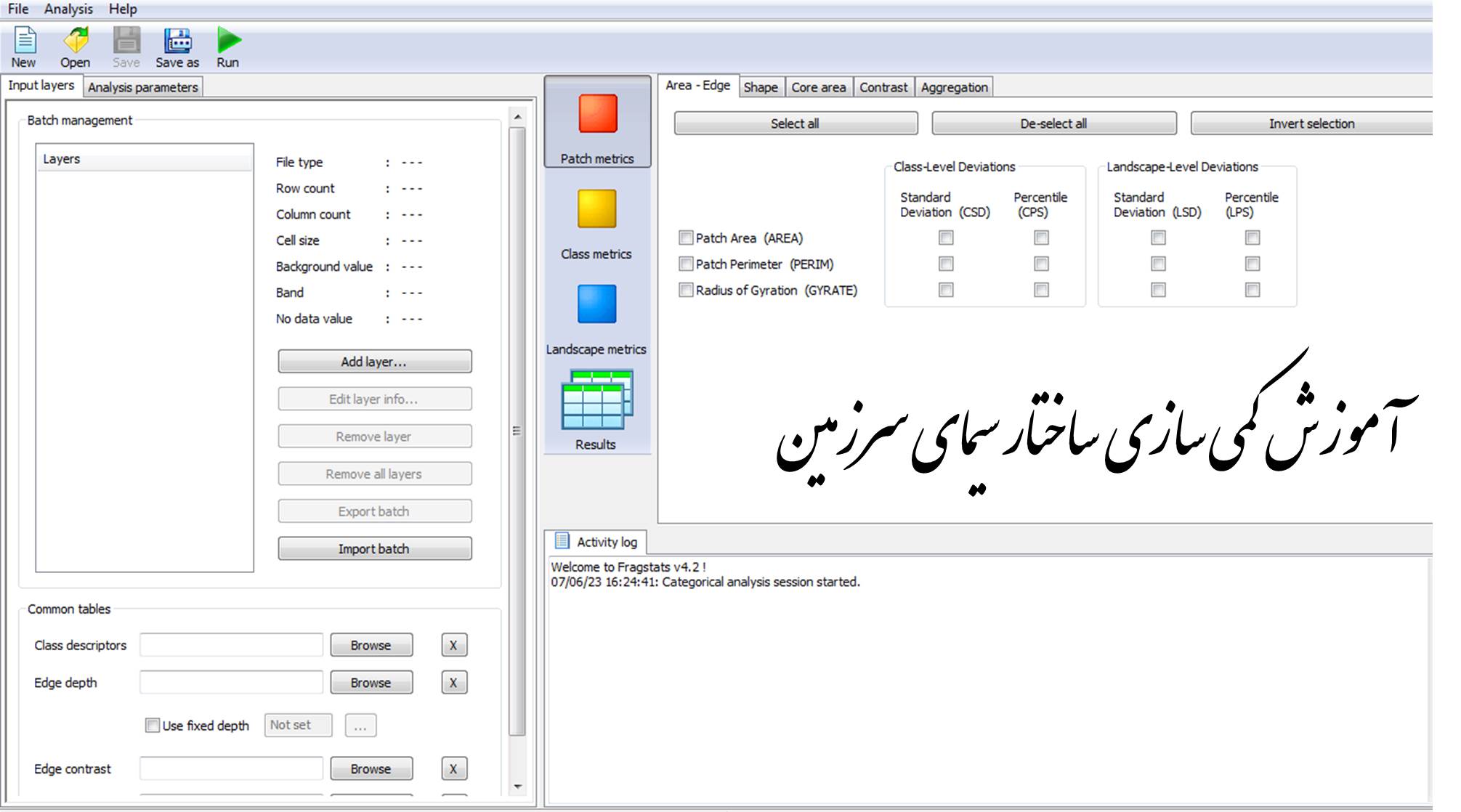Click the Save as disk icon

pyautogui.click(x=177, y=41)
